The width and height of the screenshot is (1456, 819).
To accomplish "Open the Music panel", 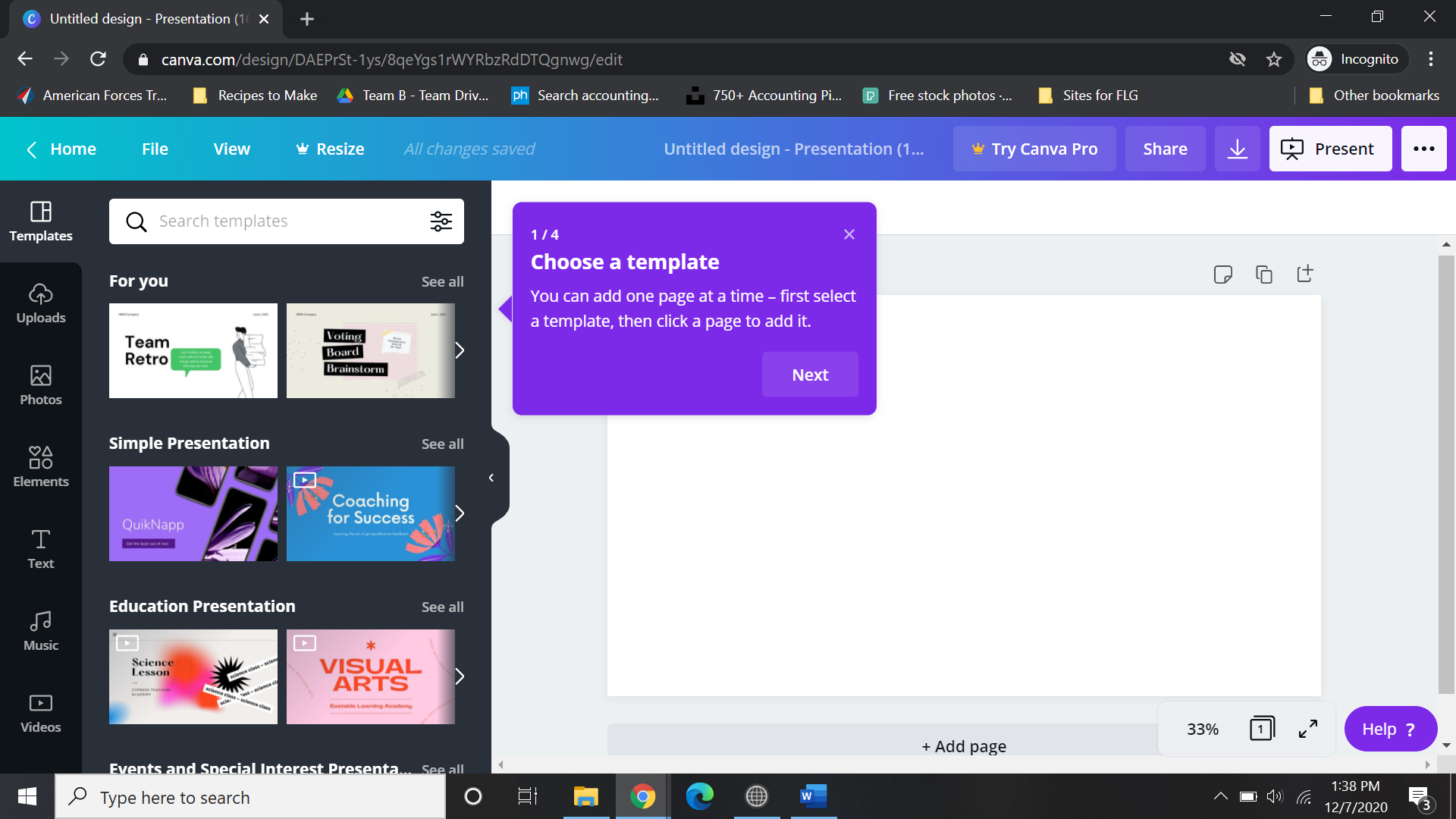I will [41, 631].
